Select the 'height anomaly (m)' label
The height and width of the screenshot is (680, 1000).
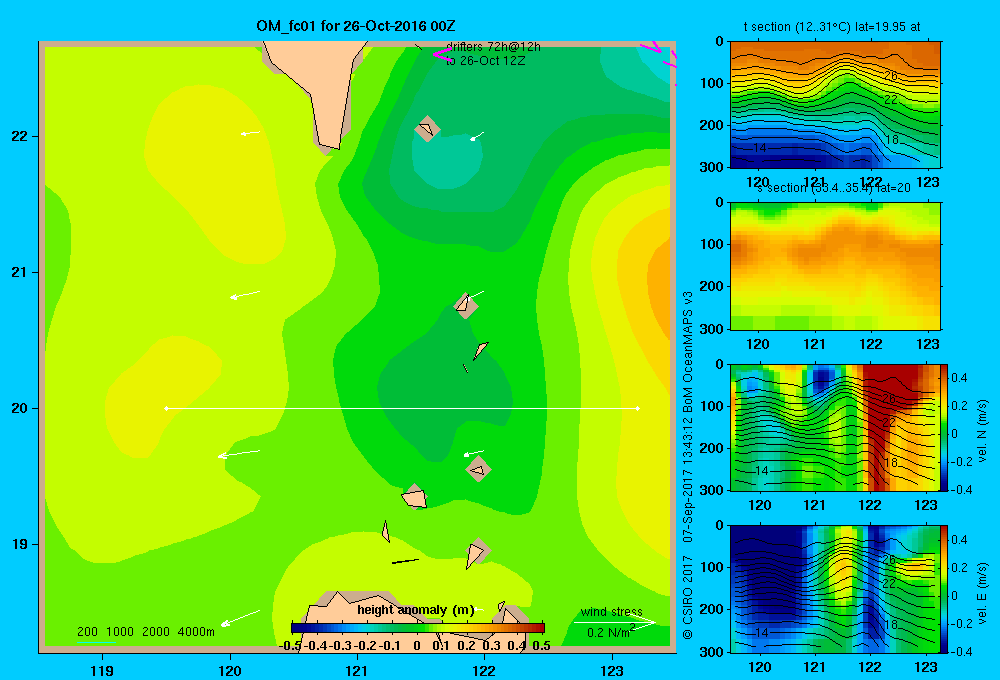pyautogui.click(x=415, y=610)
